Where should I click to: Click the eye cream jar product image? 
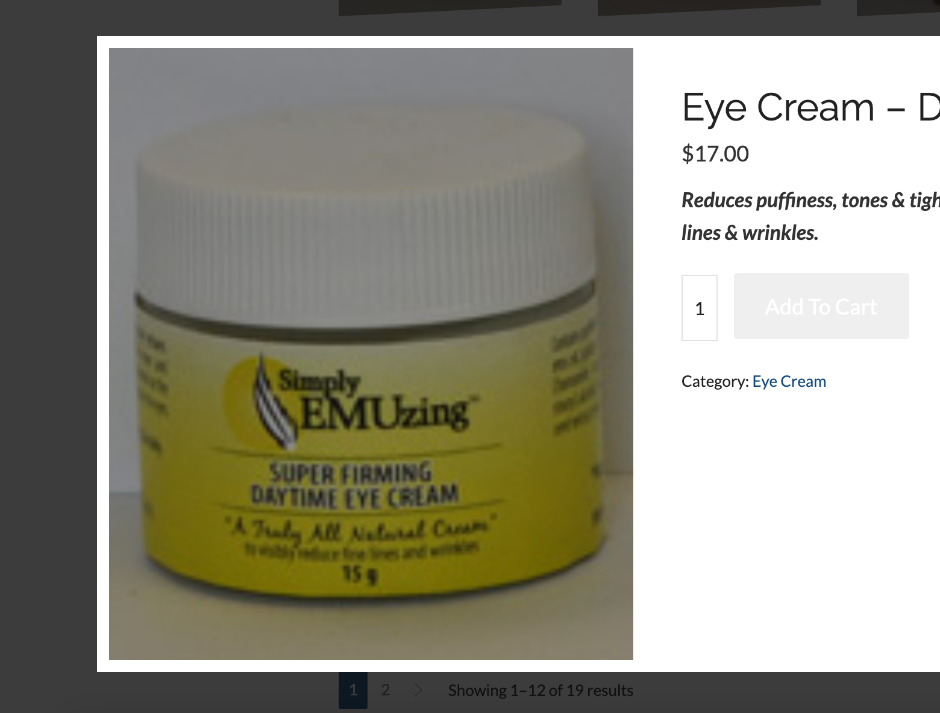pyautogui.click(x=370, y=354)
